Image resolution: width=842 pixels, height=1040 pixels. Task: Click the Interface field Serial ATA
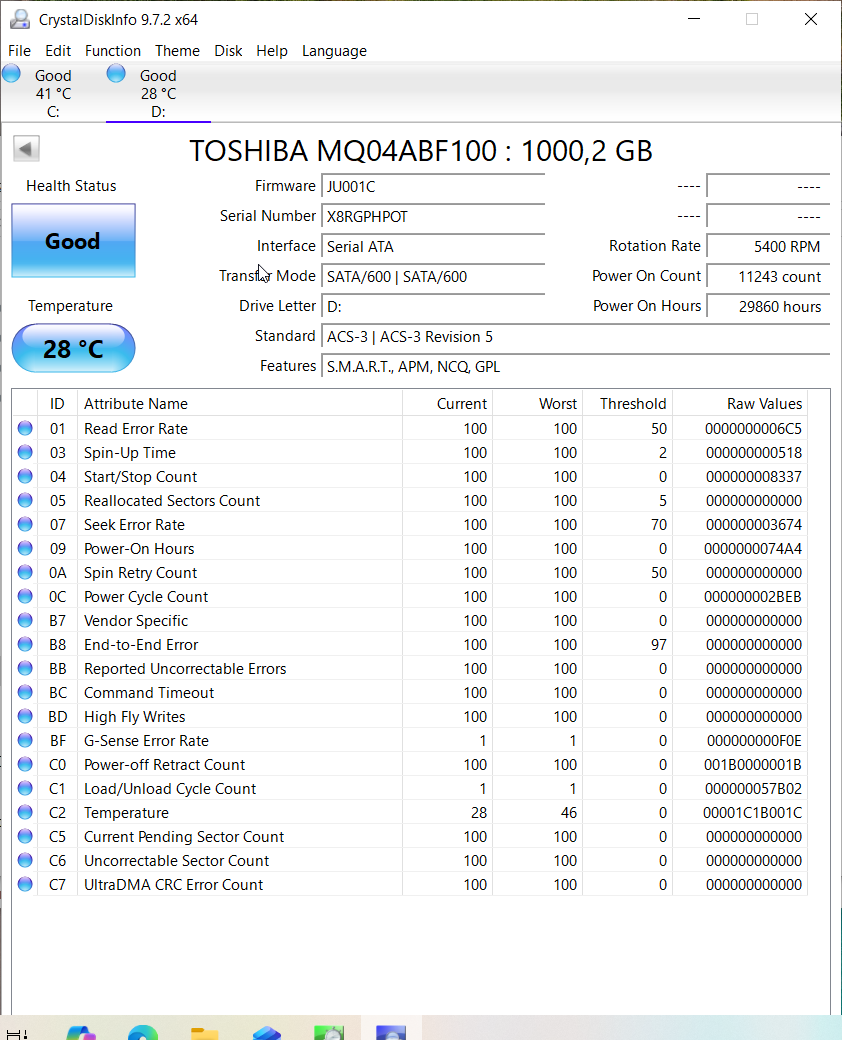[x=433, y=247]
